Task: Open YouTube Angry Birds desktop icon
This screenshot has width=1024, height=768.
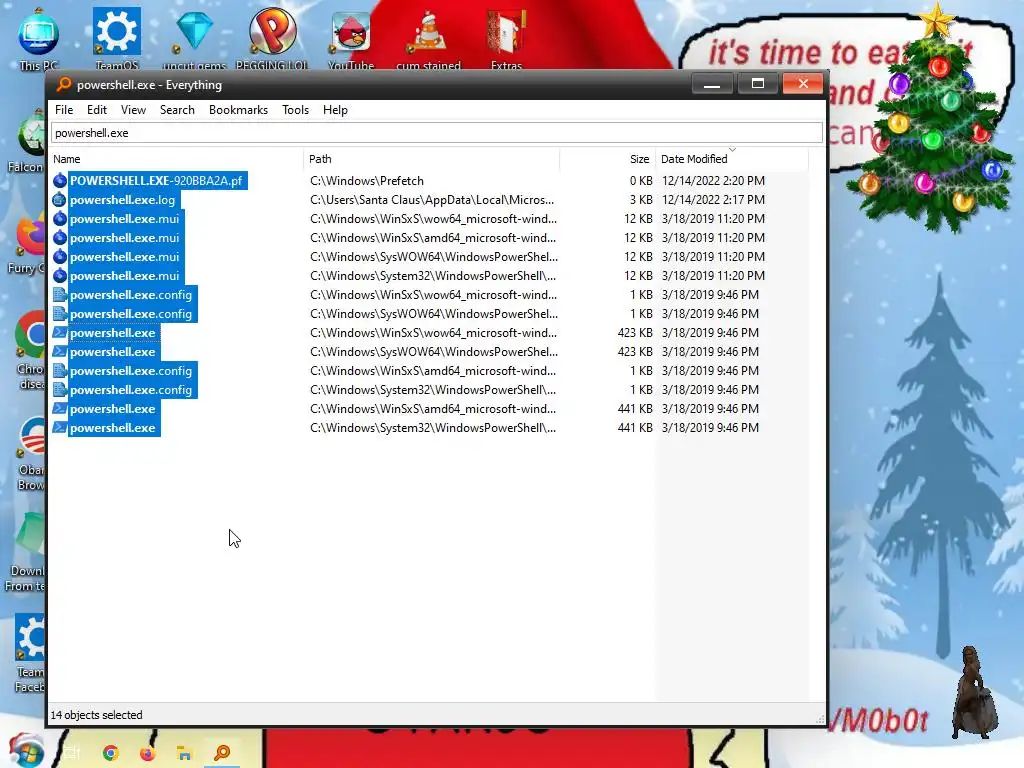Action: (x=351, y=38)
